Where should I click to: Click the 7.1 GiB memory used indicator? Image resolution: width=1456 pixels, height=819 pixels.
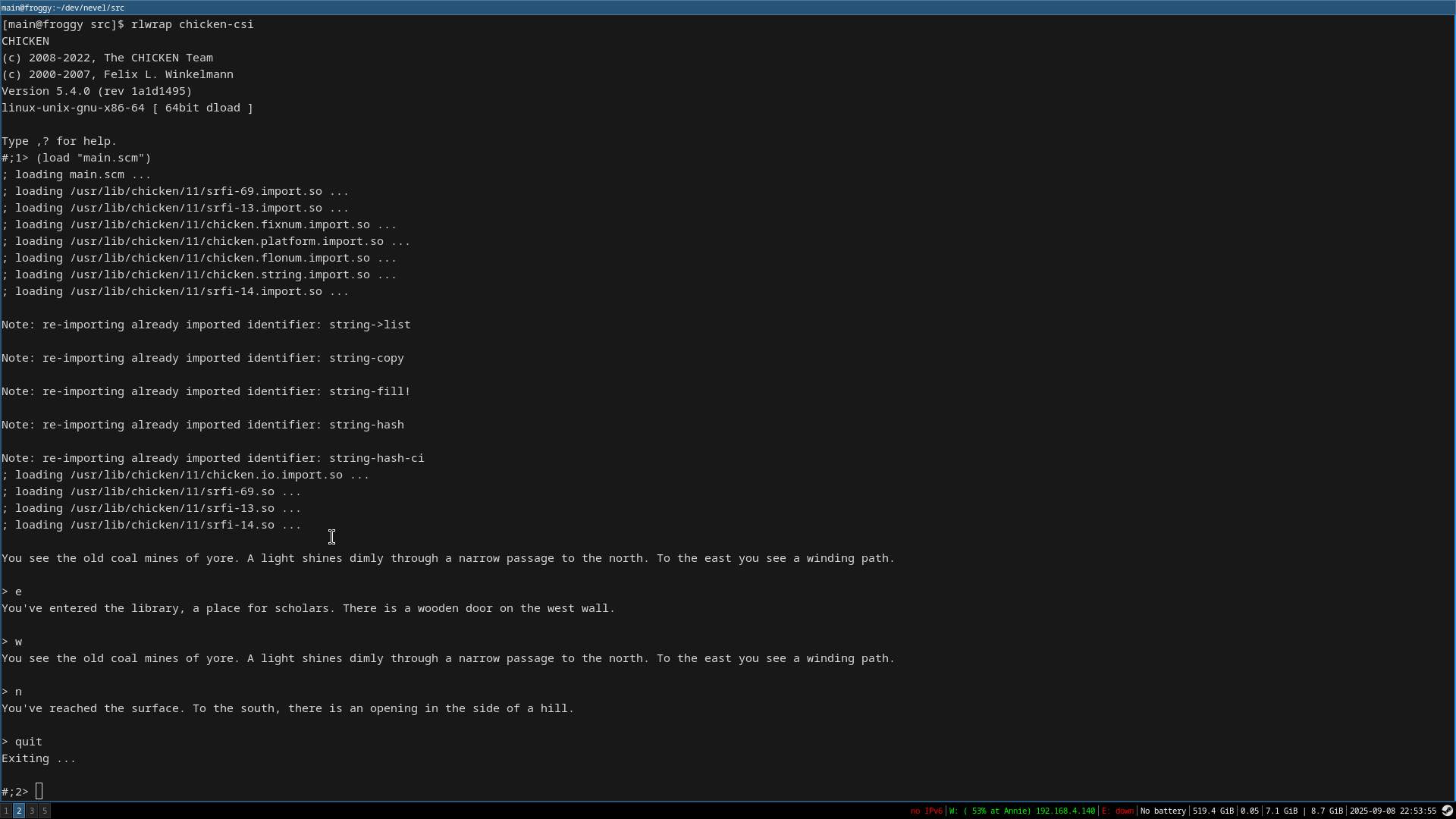point(1282,811)
